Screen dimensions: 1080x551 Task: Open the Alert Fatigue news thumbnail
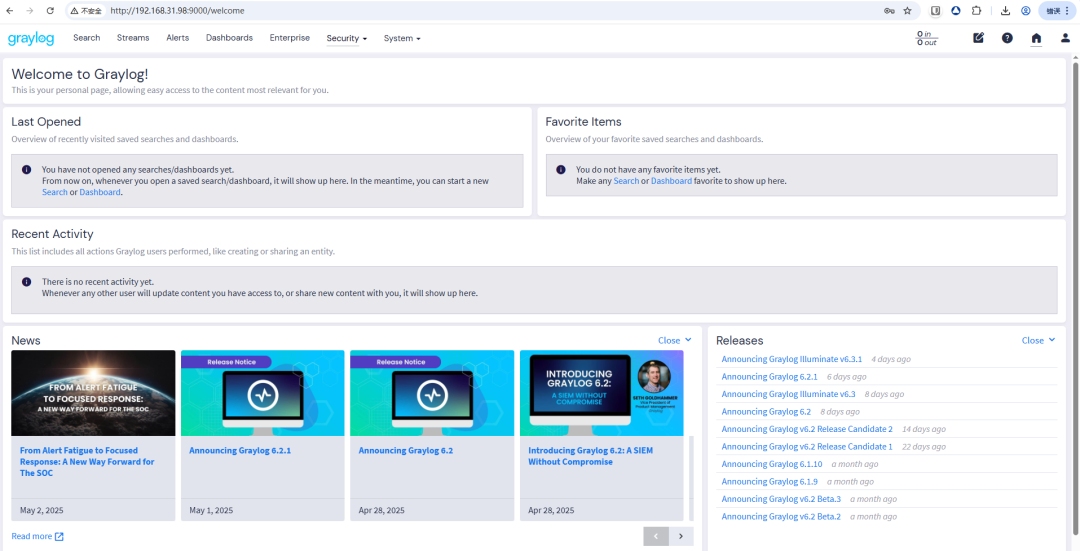click(93, 393)
